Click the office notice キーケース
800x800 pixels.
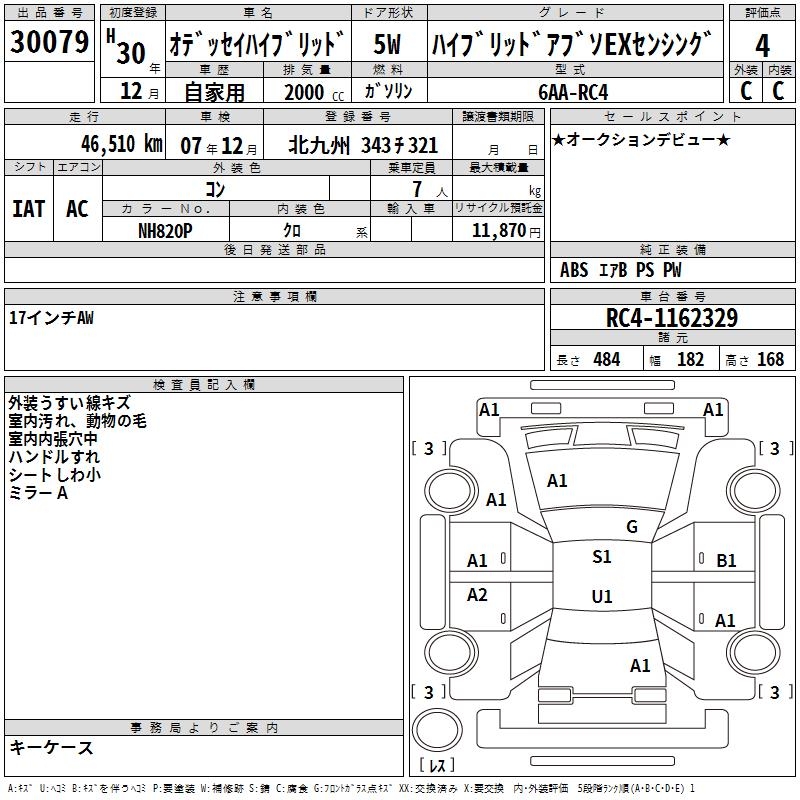click(52, 747)
